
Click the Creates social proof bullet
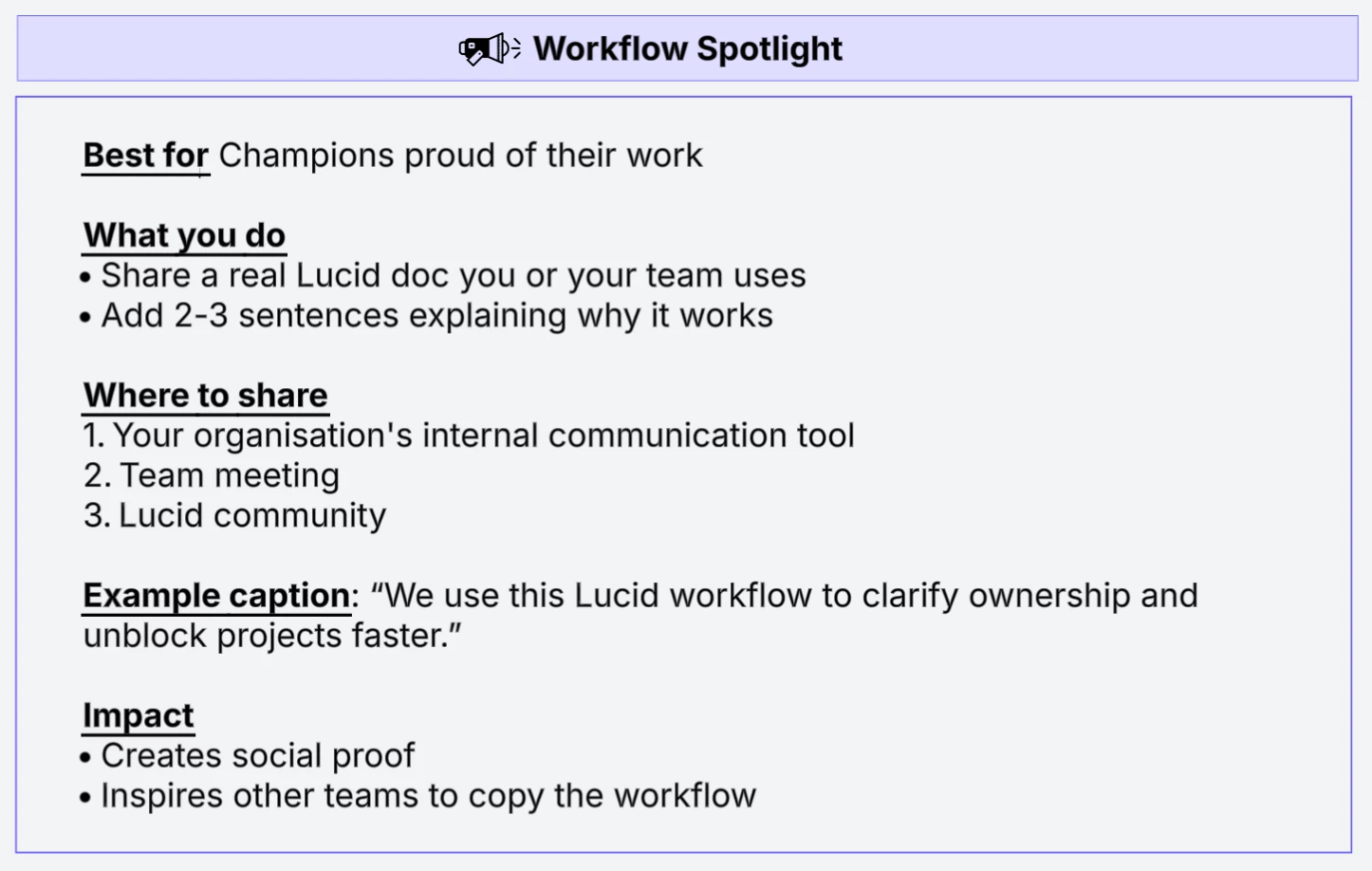[248, 756]
